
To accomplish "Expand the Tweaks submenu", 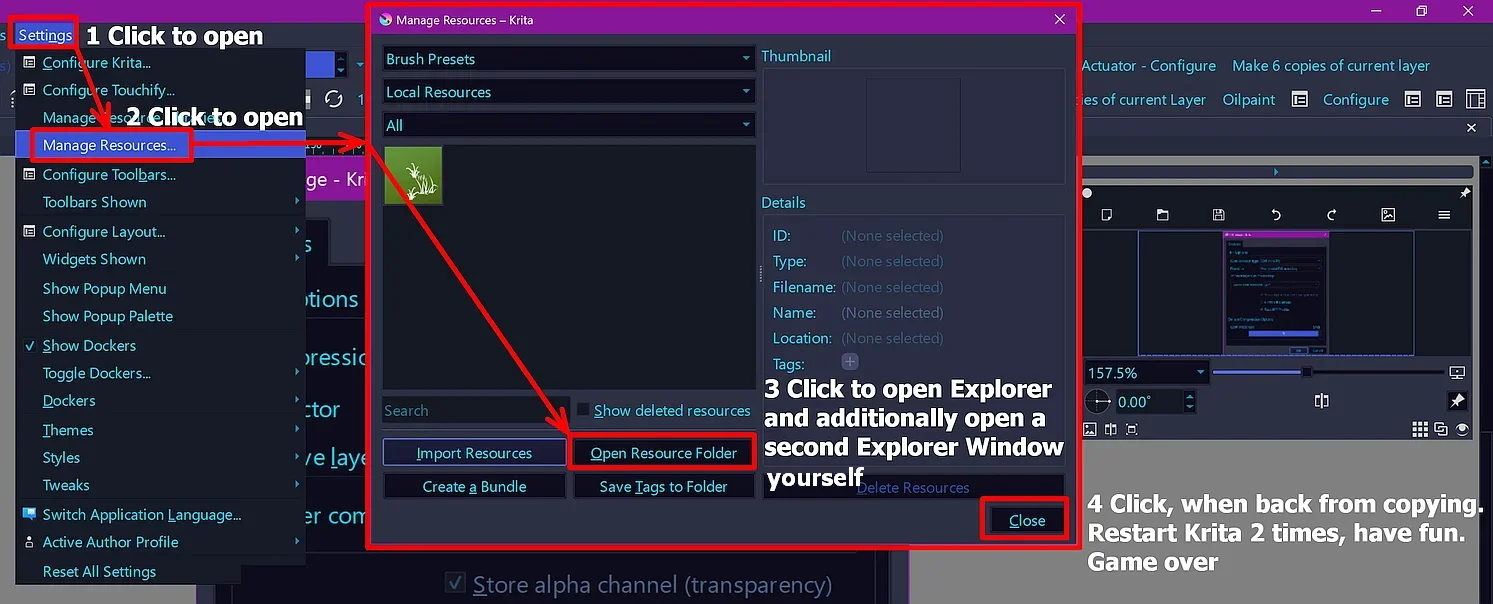I will (x=160, y=485).
